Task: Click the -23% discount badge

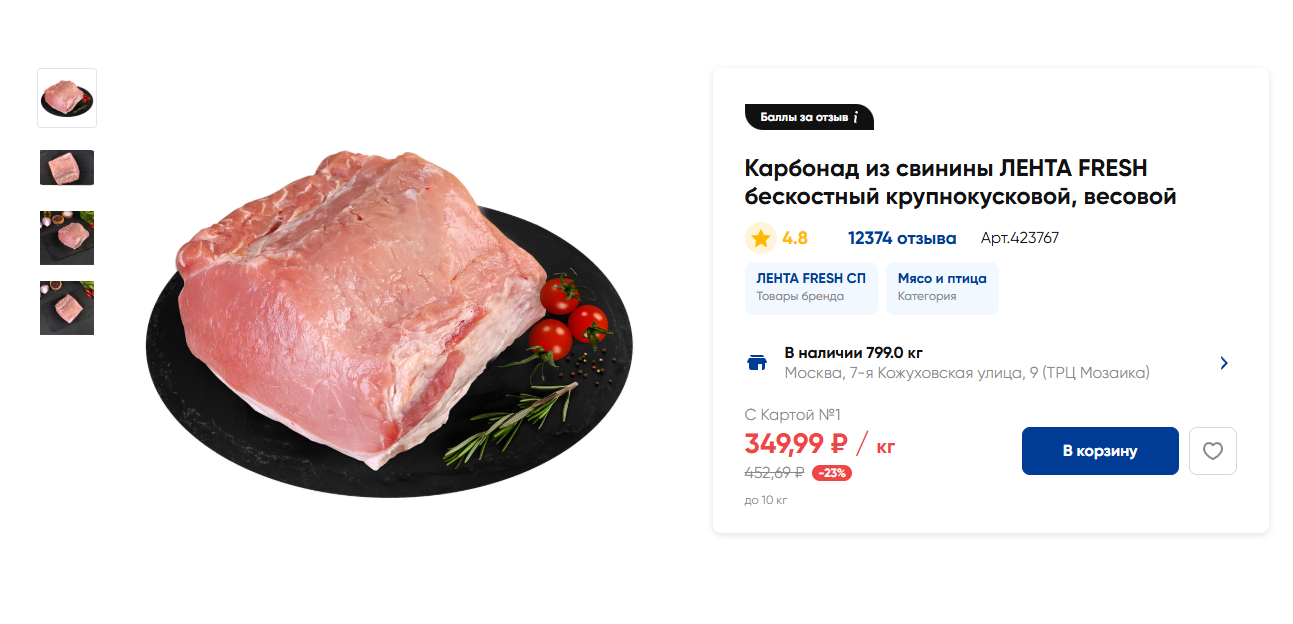Action: pos(831,473)
